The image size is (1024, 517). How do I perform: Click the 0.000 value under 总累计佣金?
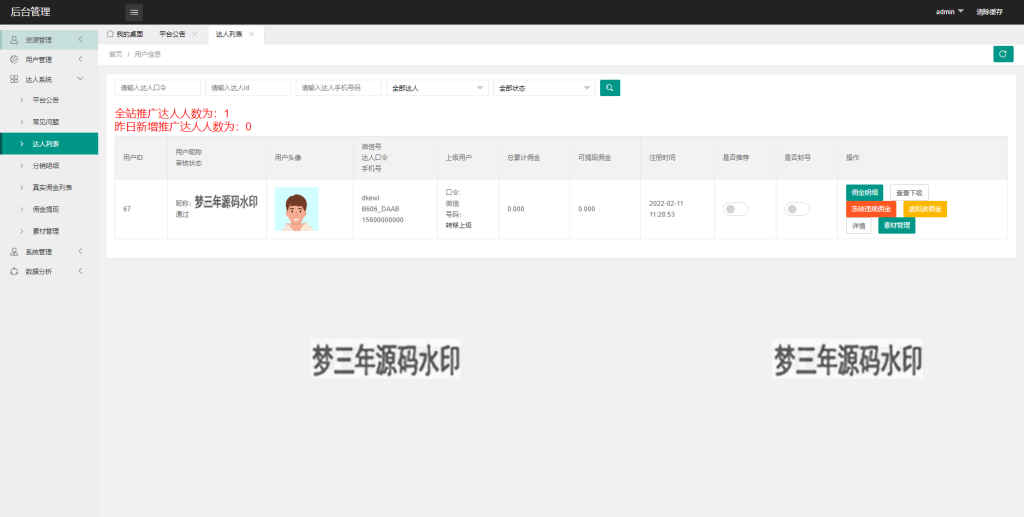(x=516, y=209)
